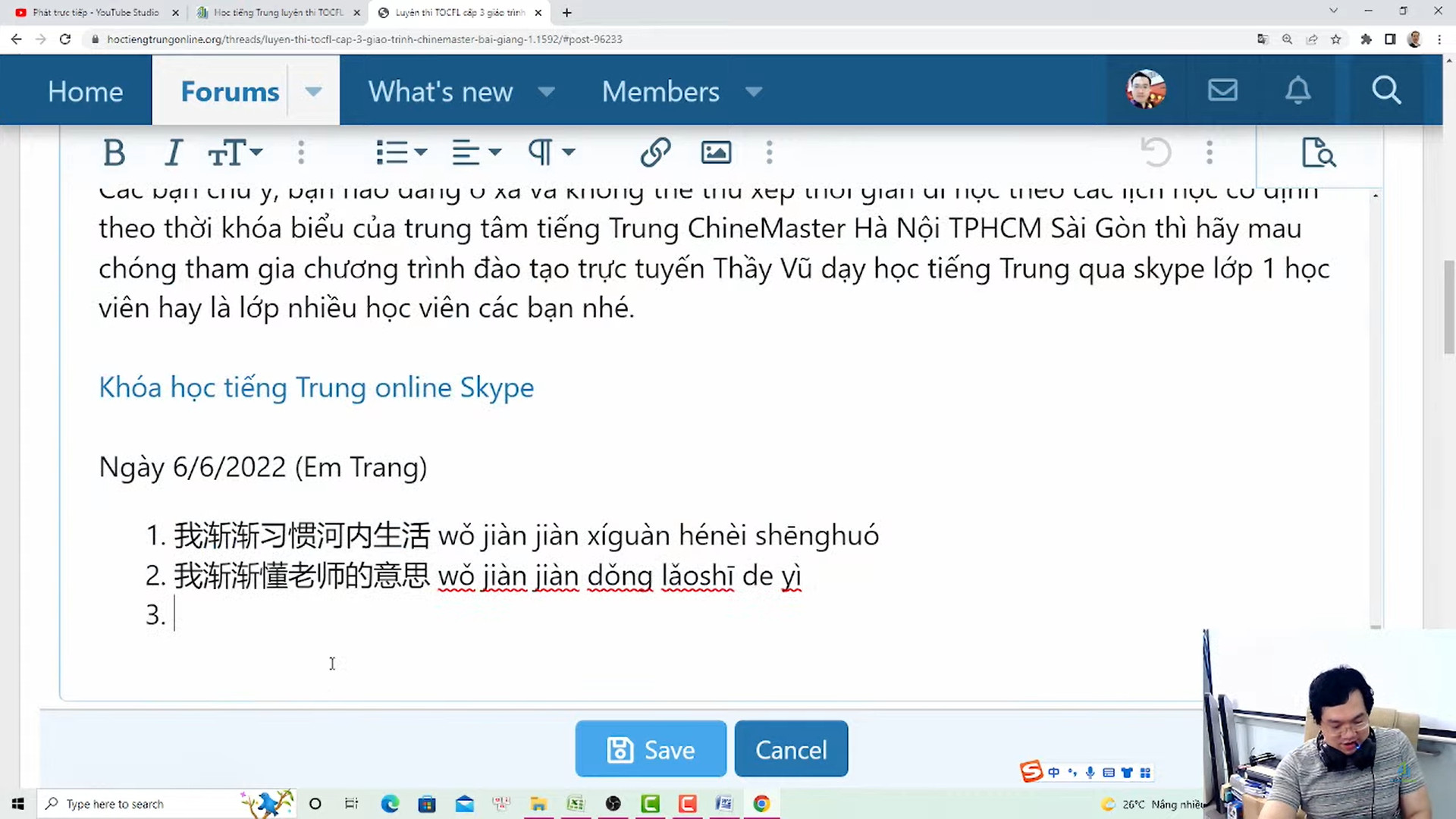
Task: Expand the list options dropdown
Action: (401, 153)
